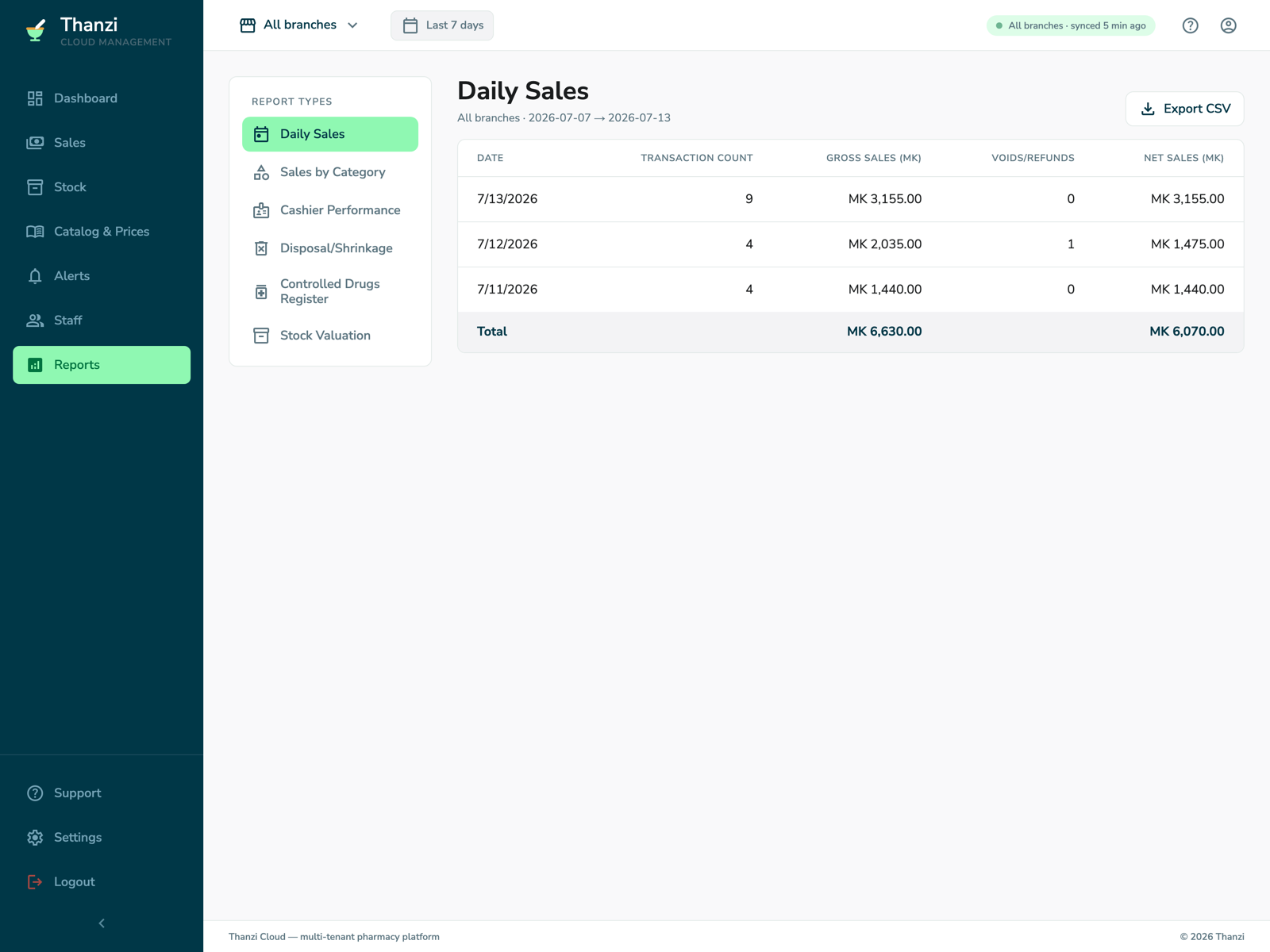Image resolution: width=1270 pixels, height=952 pixels.
Task: Open the Support question-mark icon in sidebar
Action: pos(35,793)
